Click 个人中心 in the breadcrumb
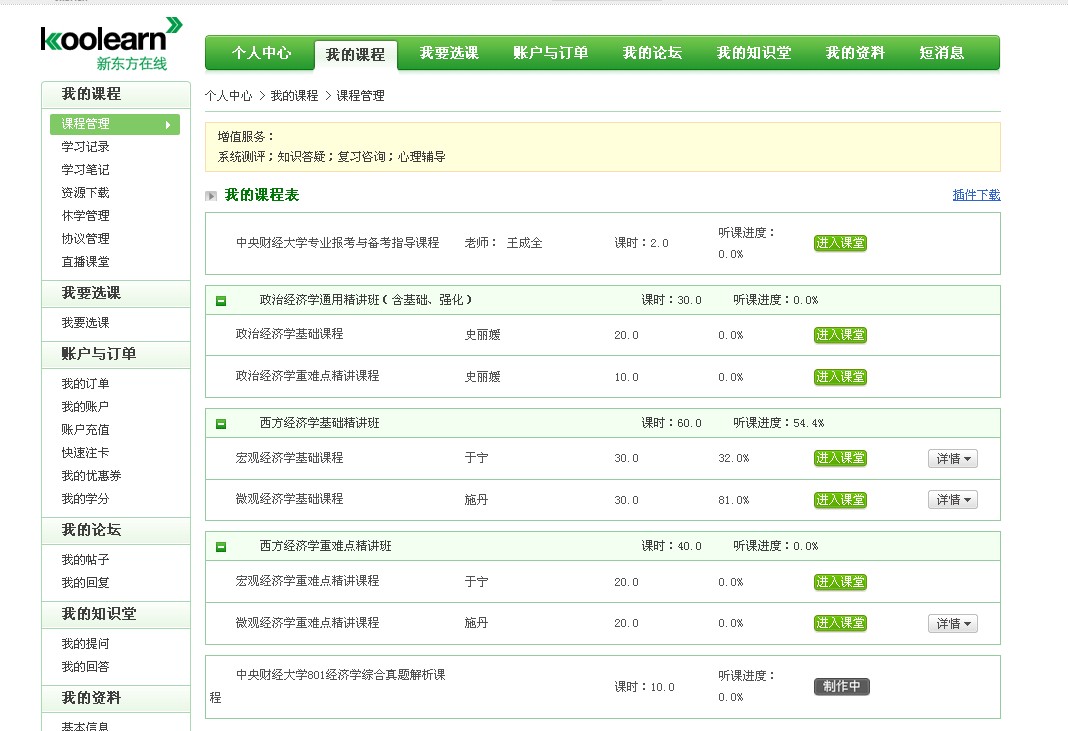1068x731 pixels. point(228,96)
